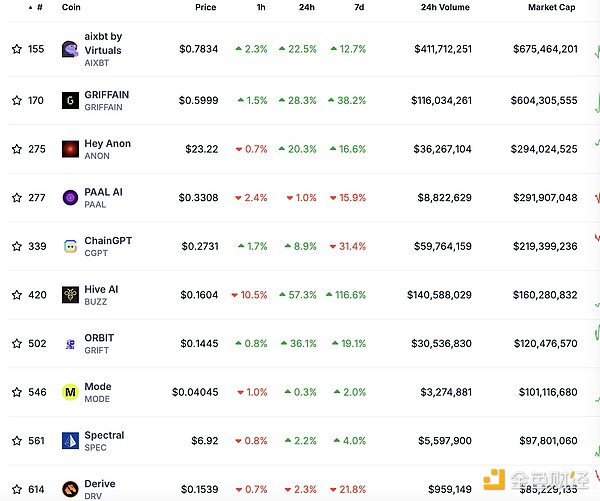Screen dimensions: 600x501
Task: Sort by the 7d change header
Action: (x=359, y=7)
